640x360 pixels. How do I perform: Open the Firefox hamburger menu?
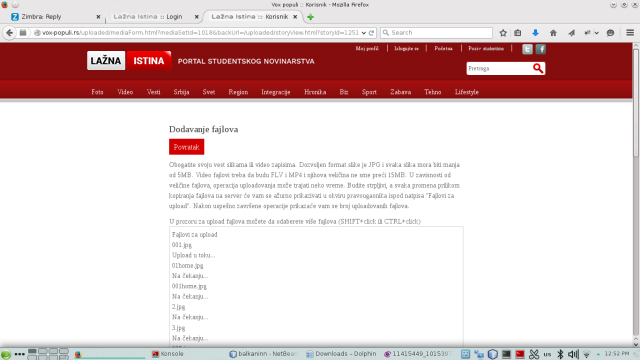pos(630,33)
